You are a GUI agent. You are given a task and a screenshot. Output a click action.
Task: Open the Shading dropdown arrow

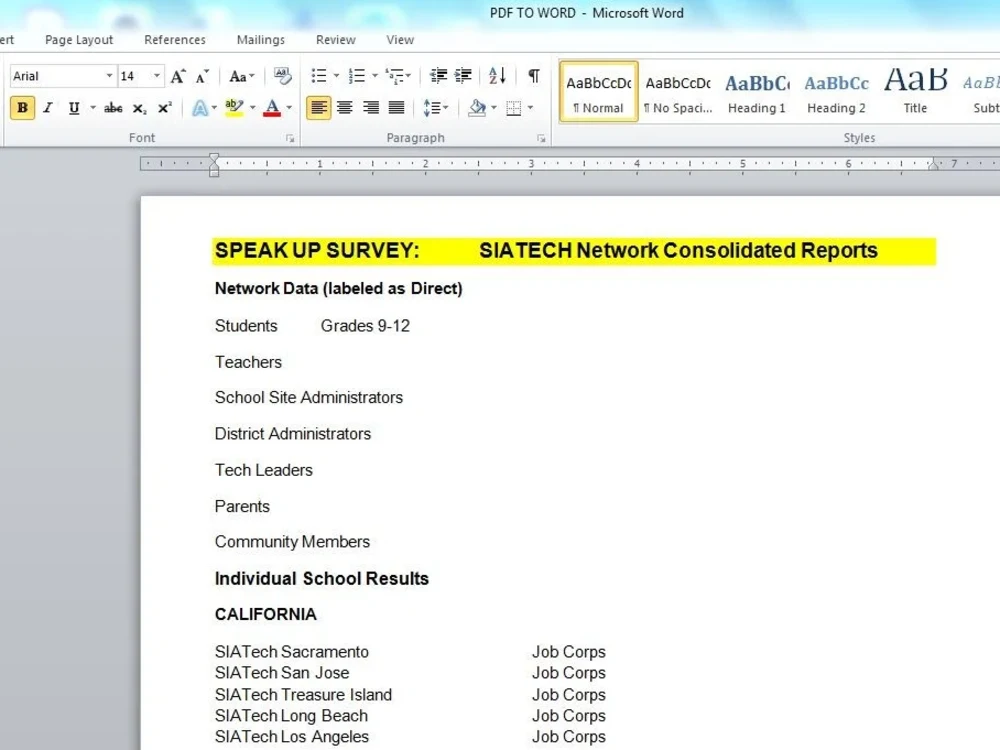point(494,108)
